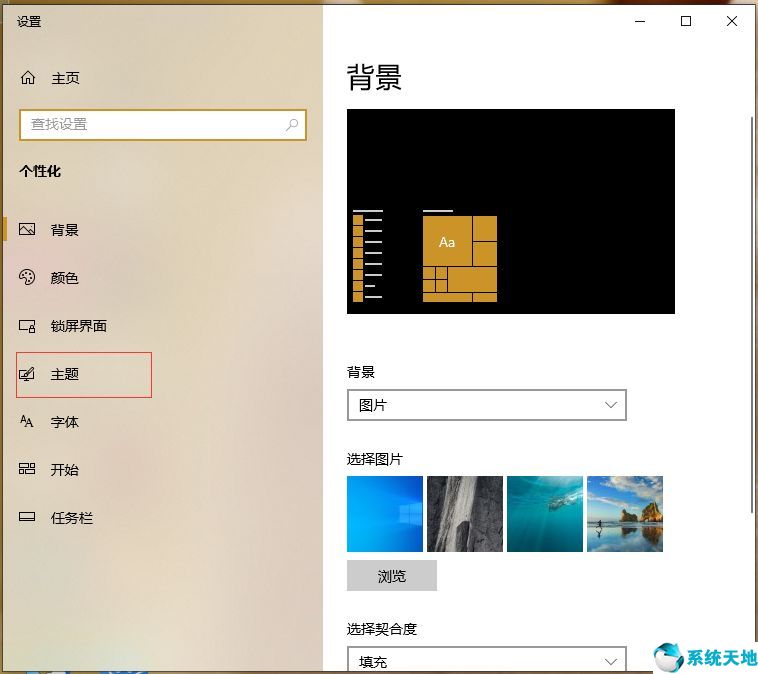This screenshot has height=674, width=758.
Task: Choose the underwater swimmer wallpaper
Action: 545,514
